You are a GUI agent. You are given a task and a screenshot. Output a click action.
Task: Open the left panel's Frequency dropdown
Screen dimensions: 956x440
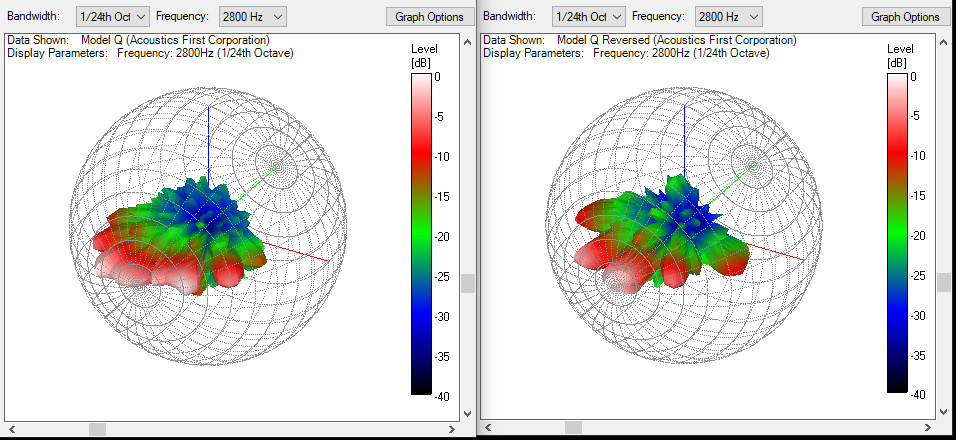(252, 17)
